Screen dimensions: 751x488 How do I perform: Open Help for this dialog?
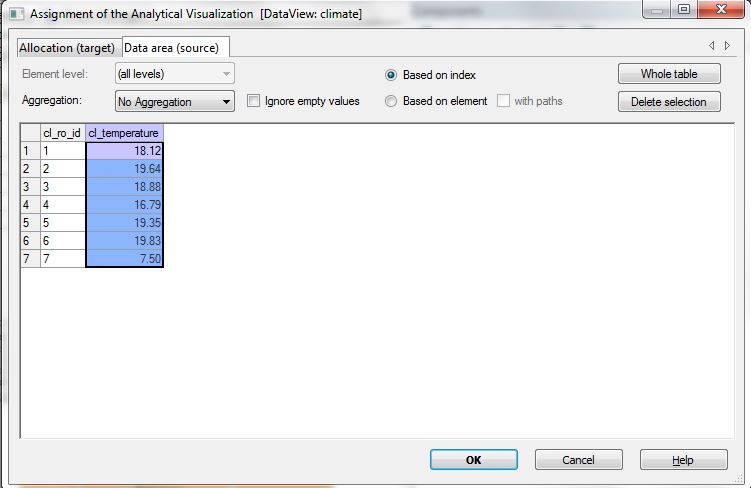[x=683, y=460]
